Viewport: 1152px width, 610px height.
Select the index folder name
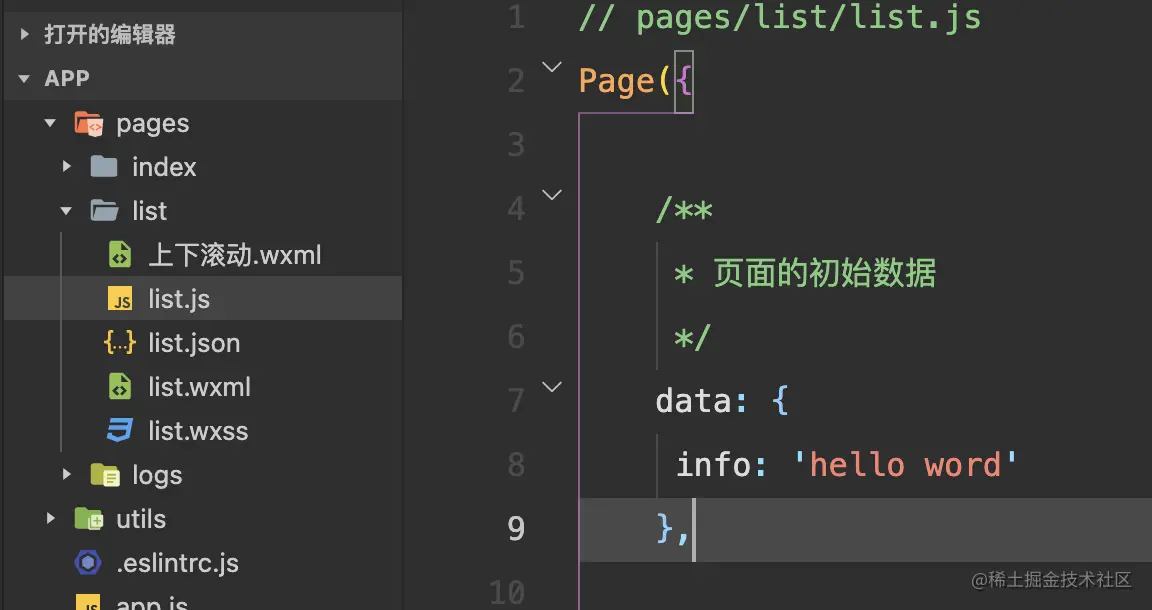[164, 167]
